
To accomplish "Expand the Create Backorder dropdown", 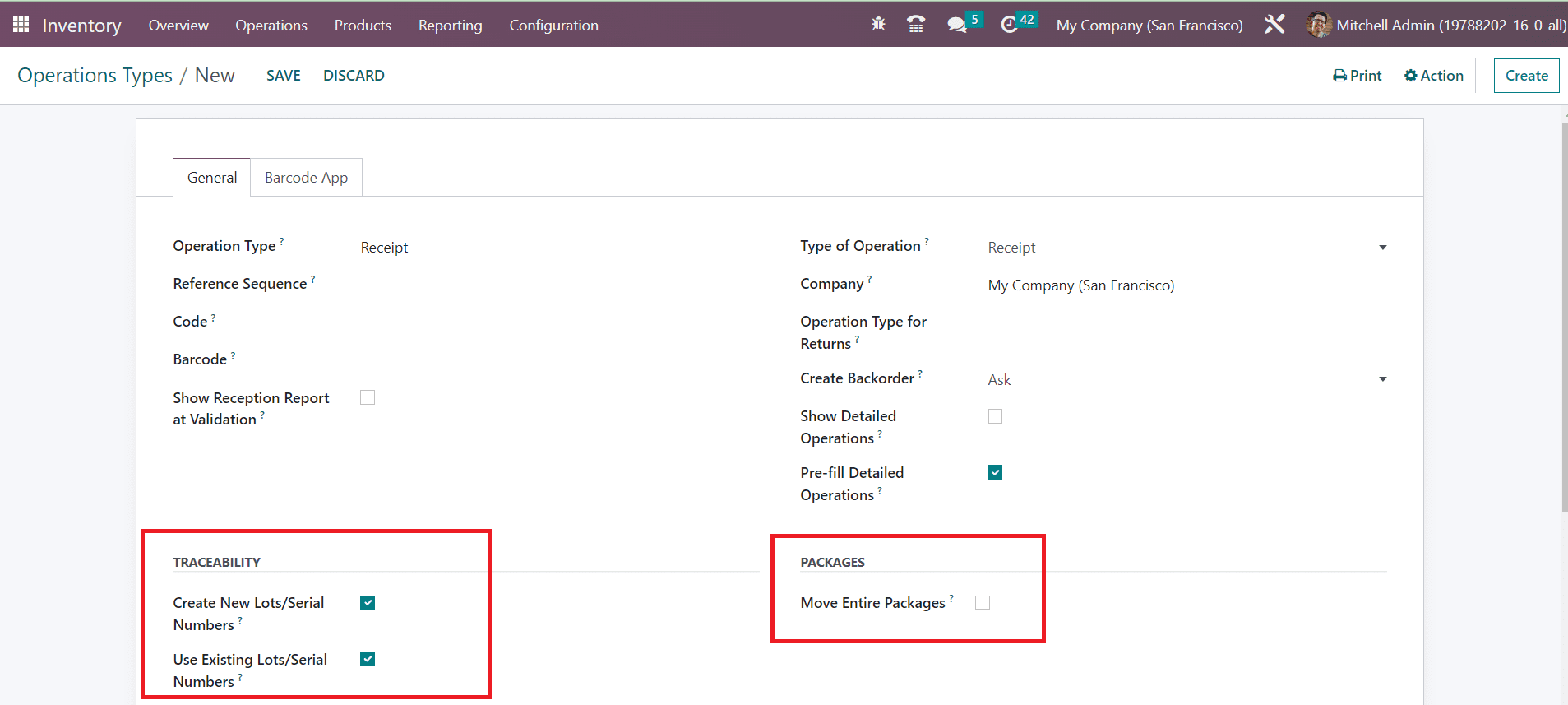I will coord(1187,379).
